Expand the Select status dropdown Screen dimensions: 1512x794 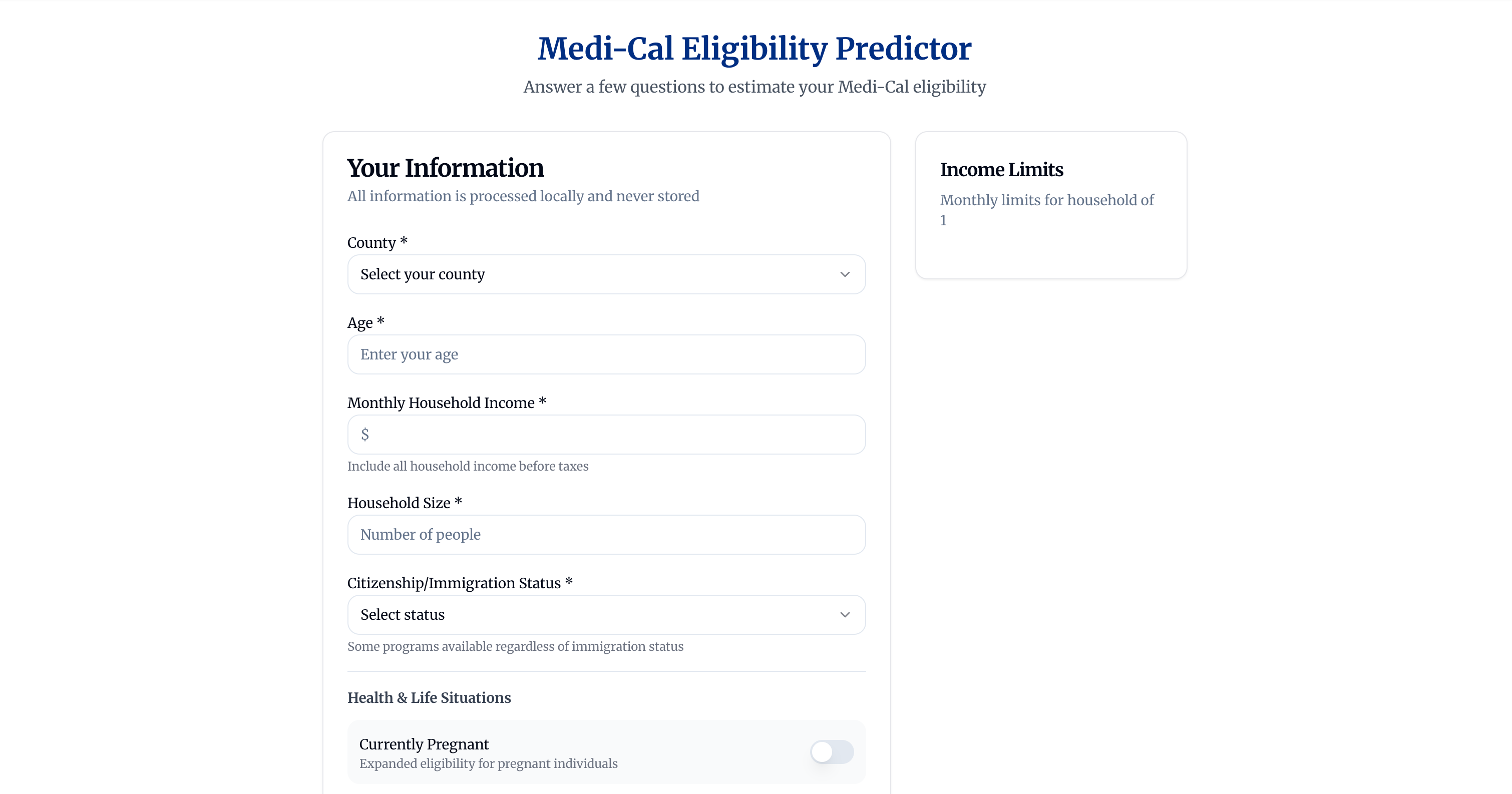click(606, 614)
